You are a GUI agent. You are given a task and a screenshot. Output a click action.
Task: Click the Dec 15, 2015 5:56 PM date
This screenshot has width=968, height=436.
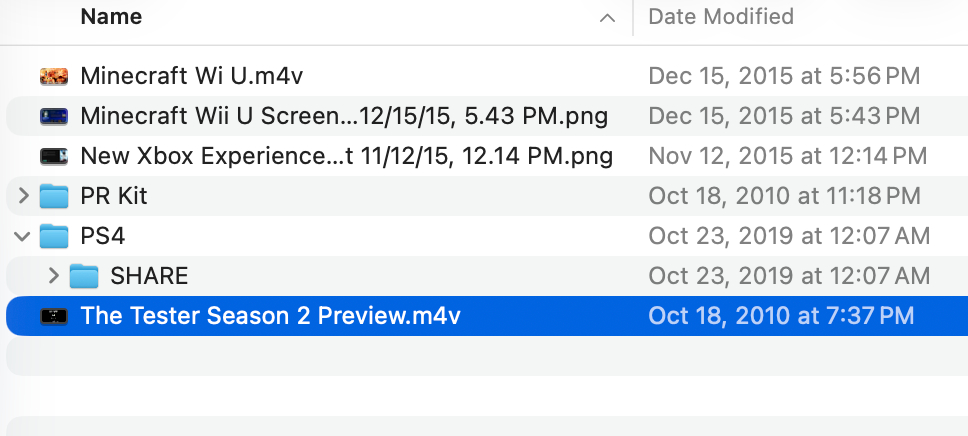pyautogui.click(x=784, y=76)
